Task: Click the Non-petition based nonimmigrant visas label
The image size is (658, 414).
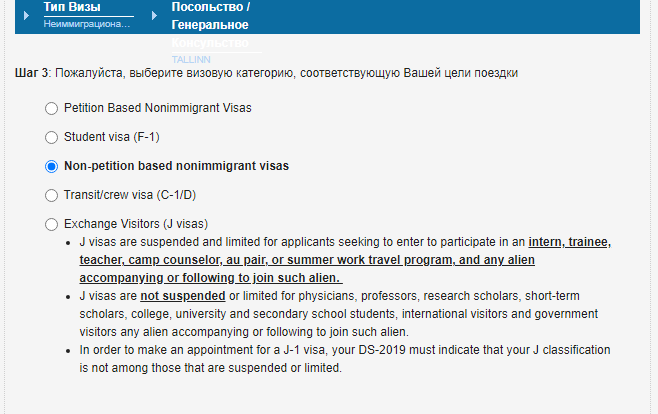Action: (x=183, y=166)
